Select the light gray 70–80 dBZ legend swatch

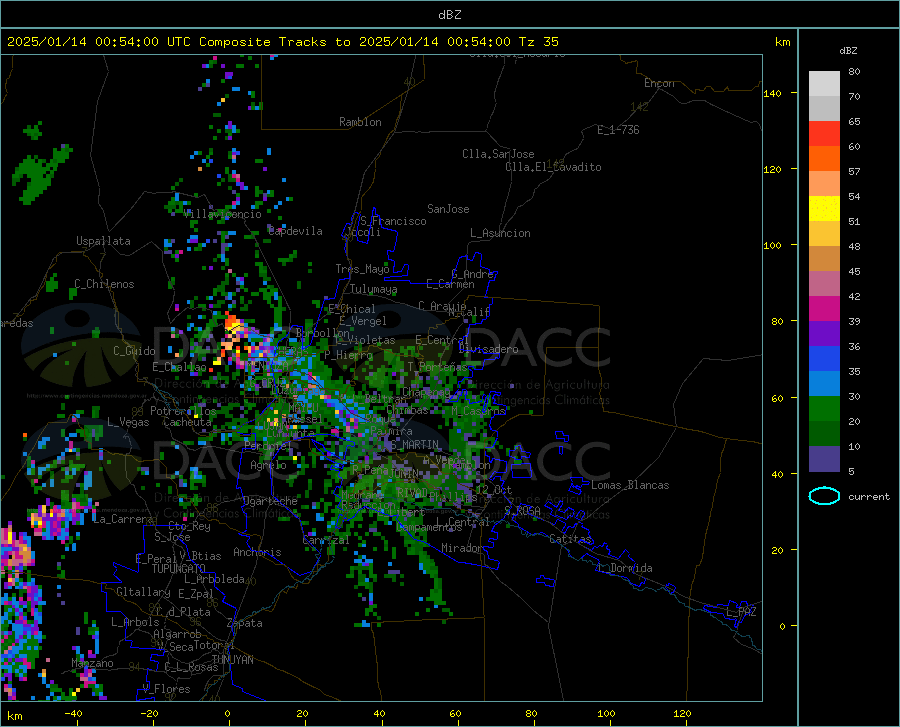(x=824, y=84)
